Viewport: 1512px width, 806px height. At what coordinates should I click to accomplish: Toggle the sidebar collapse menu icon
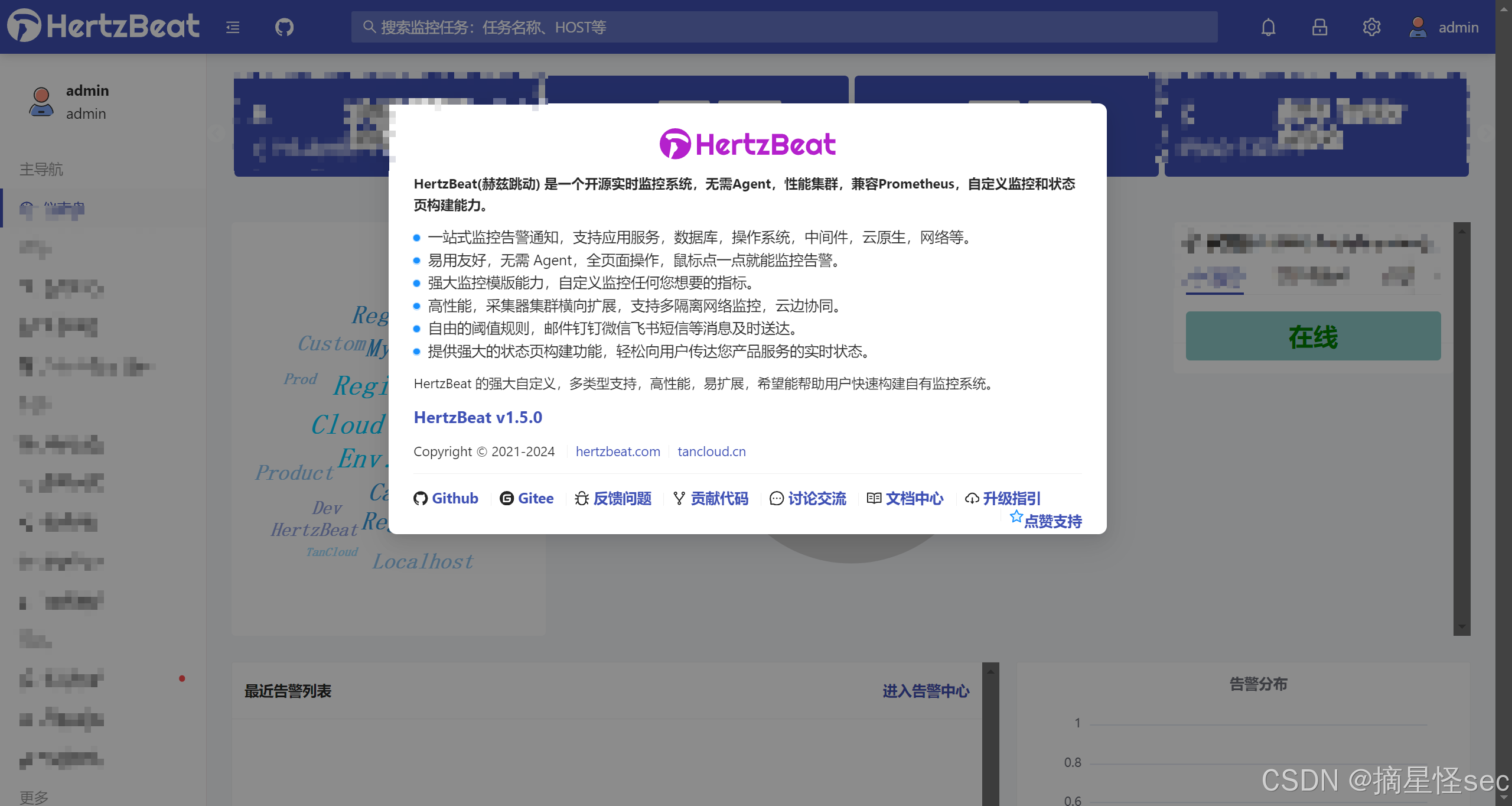(x=233, y=27)
